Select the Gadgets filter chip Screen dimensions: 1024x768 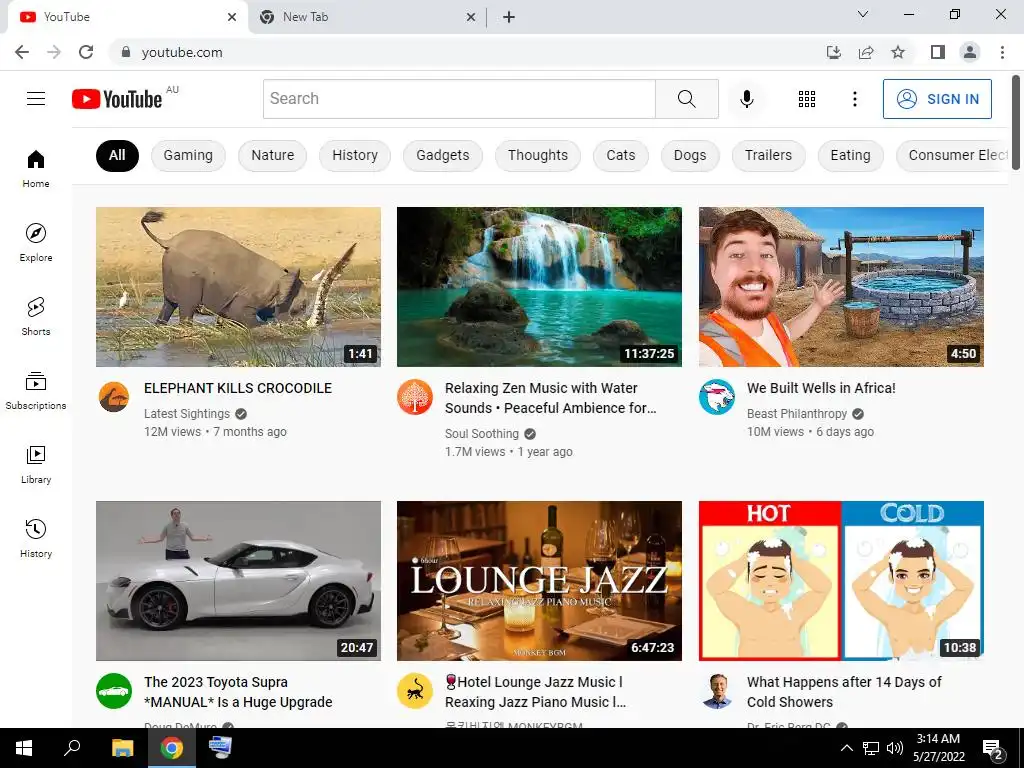point(443,155)
